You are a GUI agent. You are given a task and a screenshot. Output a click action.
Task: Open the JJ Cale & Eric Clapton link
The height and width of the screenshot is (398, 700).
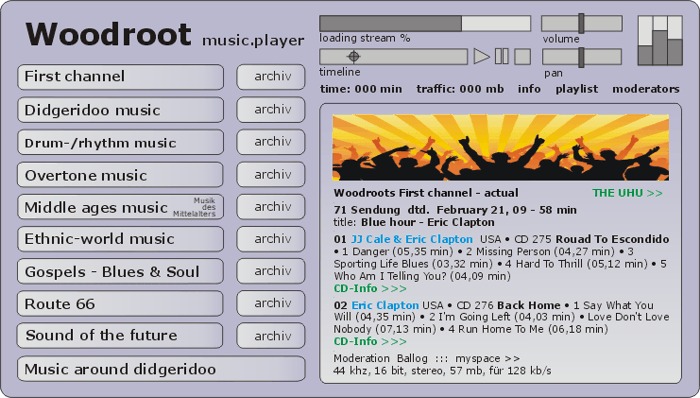coord(412,239)
